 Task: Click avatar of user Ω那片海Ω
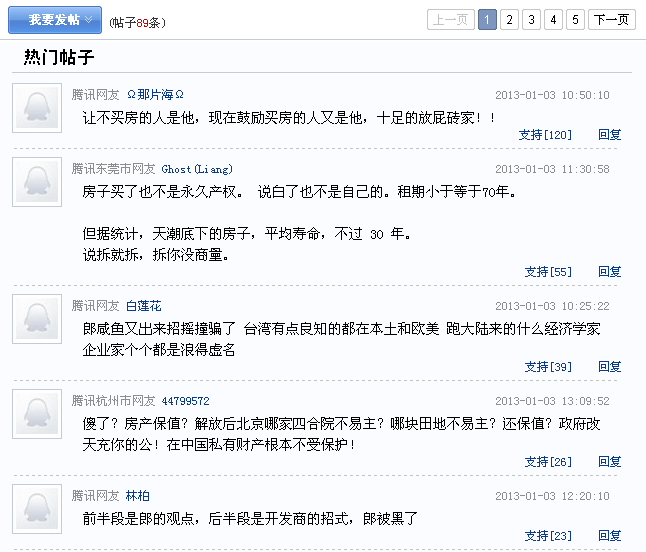(37, 108)
